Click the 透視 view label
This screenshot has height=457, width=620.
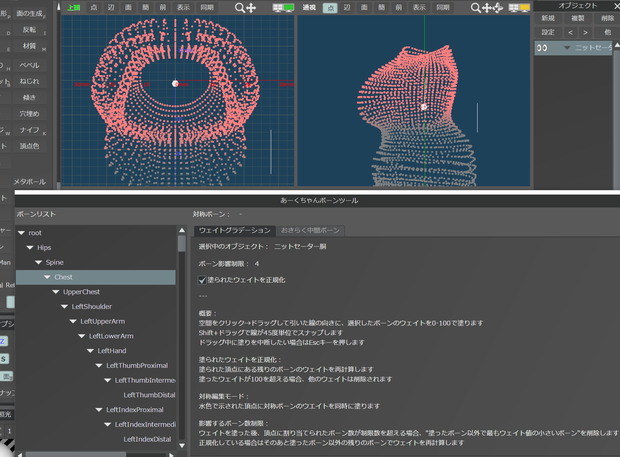pyautogui.click(x=309, y=8)
